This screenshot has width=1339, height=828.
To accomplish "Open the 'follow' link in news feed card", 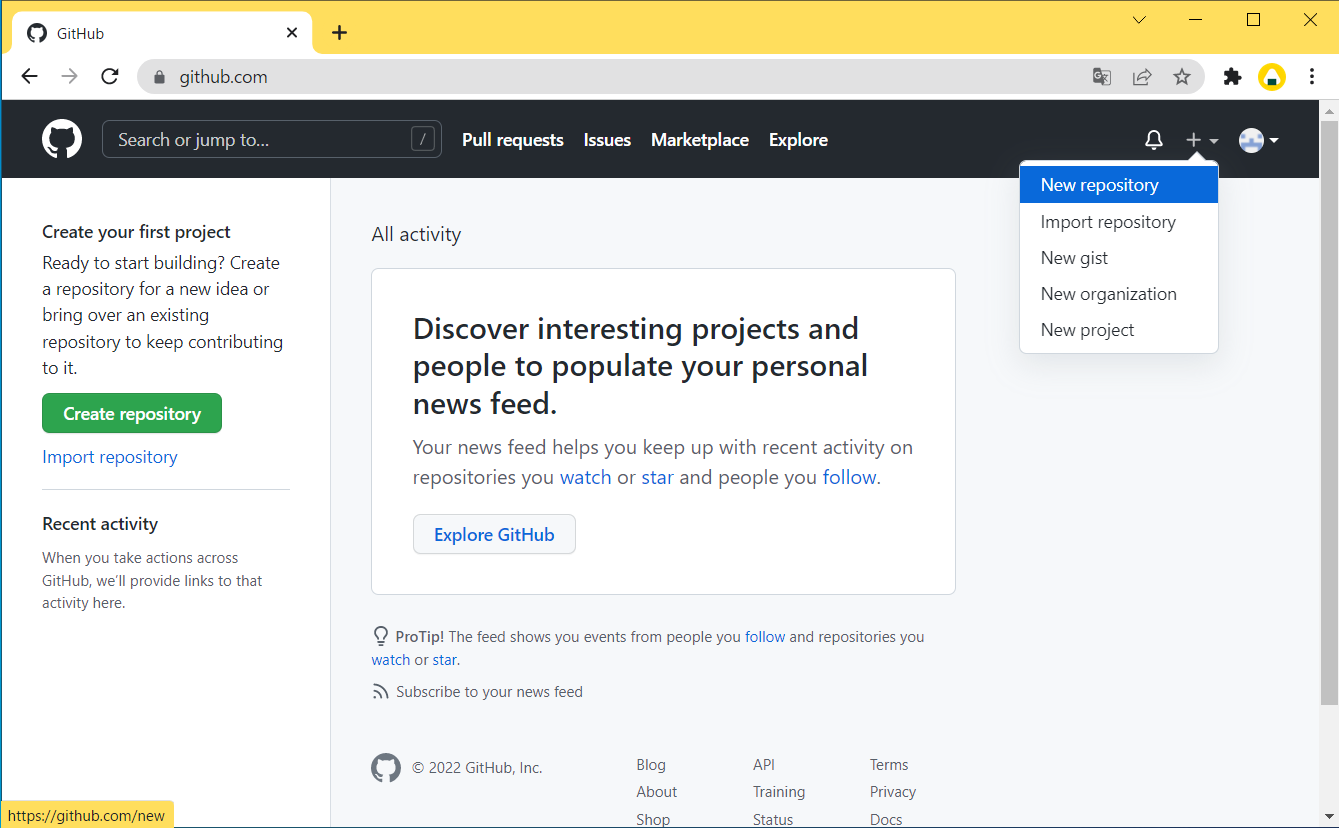I will (x=849, y=477).
